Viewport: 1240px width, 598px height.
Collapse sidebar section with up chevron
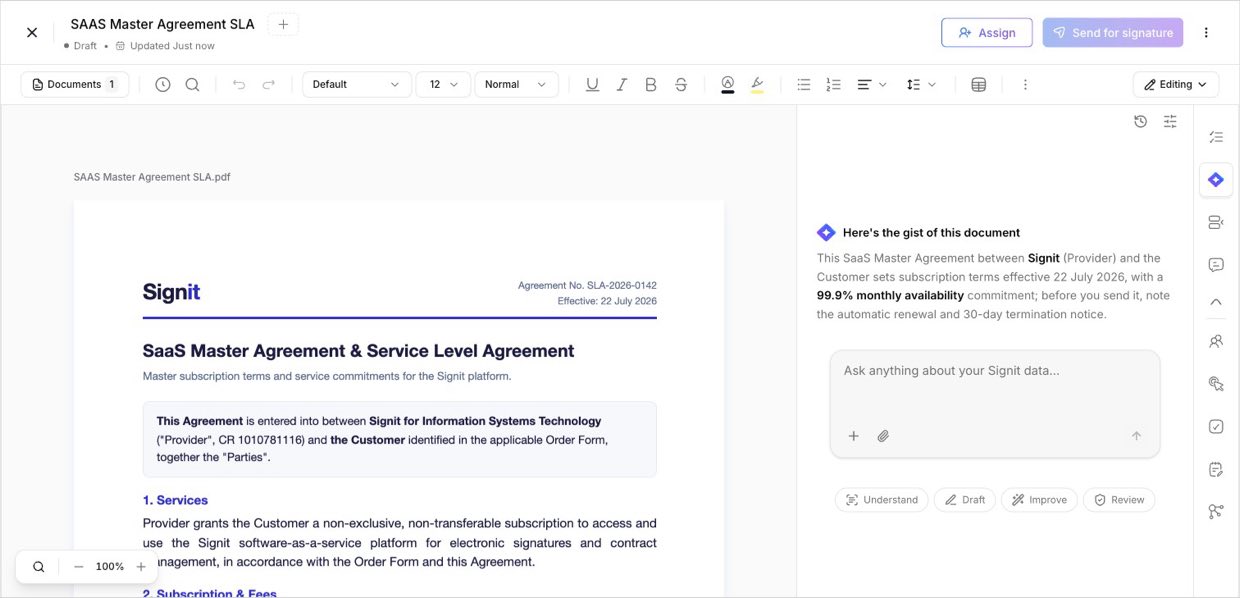click(x=1216, y=301)
